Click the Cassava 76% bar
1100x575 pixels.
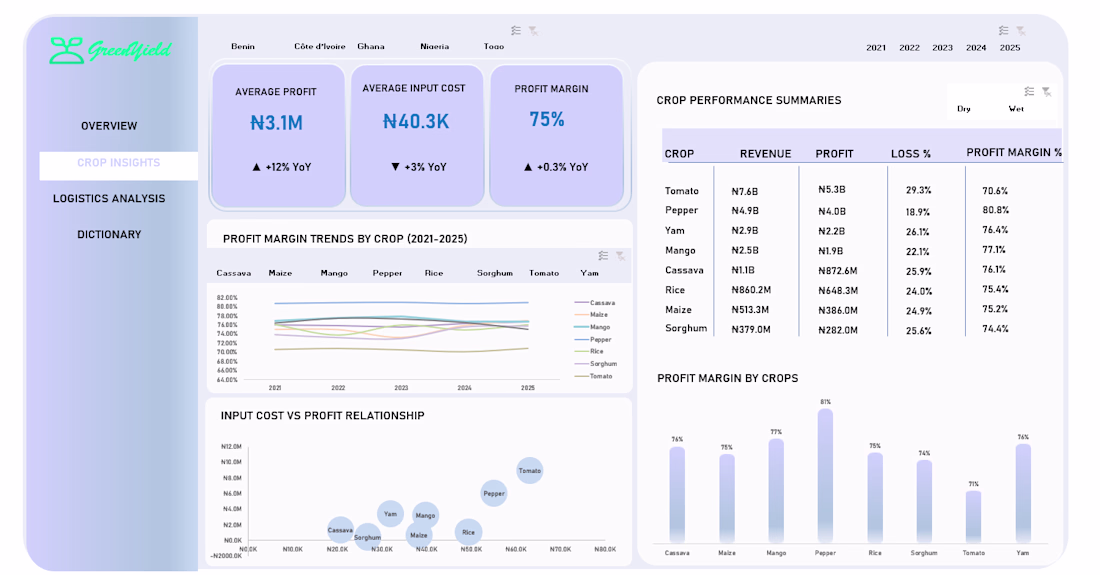[677, 495]
